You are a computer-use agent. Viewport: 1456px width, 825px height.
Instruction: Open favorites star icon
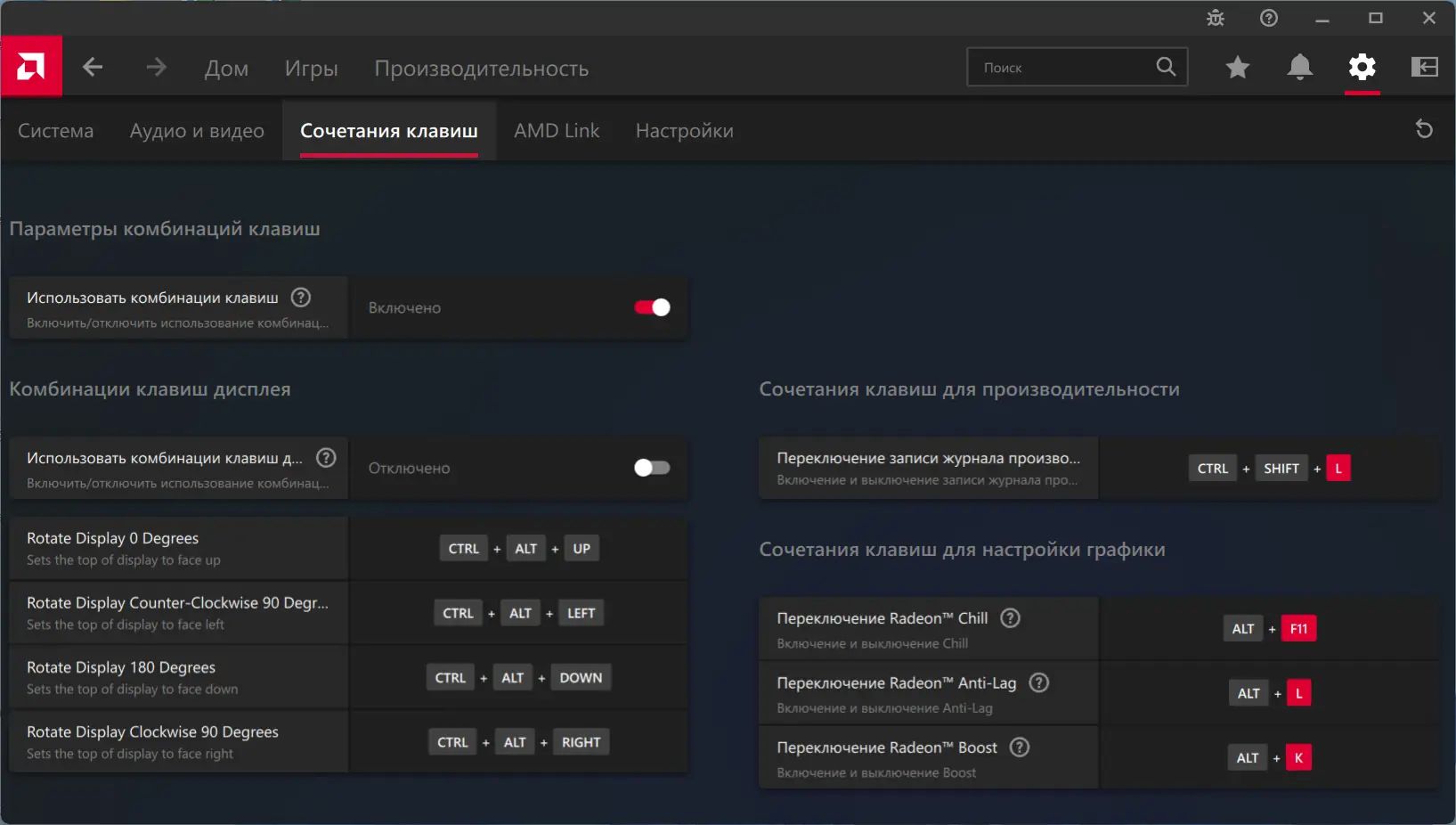(x=1238, y=67)
